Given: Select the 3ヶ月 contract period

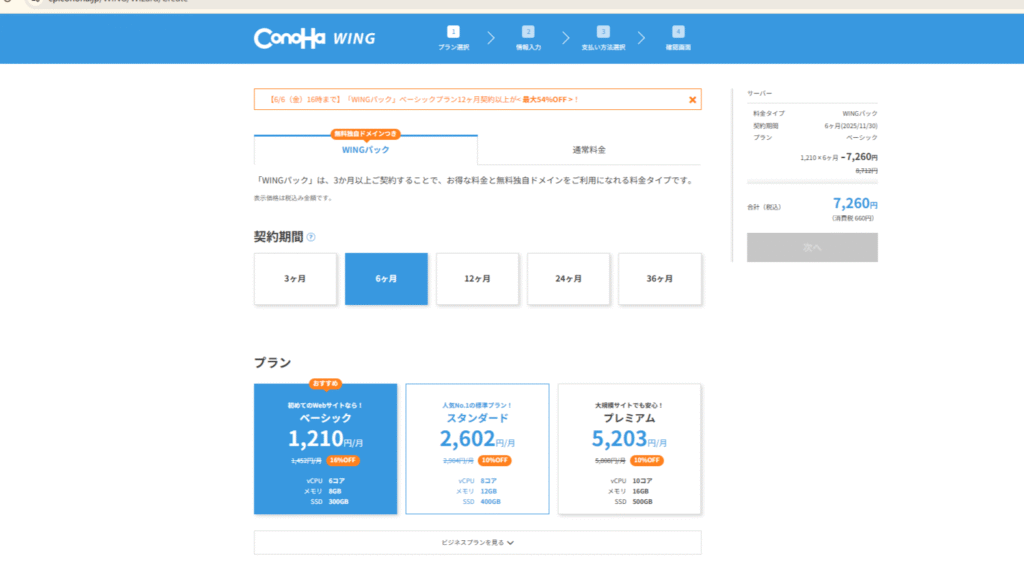Looking at the screenshot, I should click(x=295, y=279).
